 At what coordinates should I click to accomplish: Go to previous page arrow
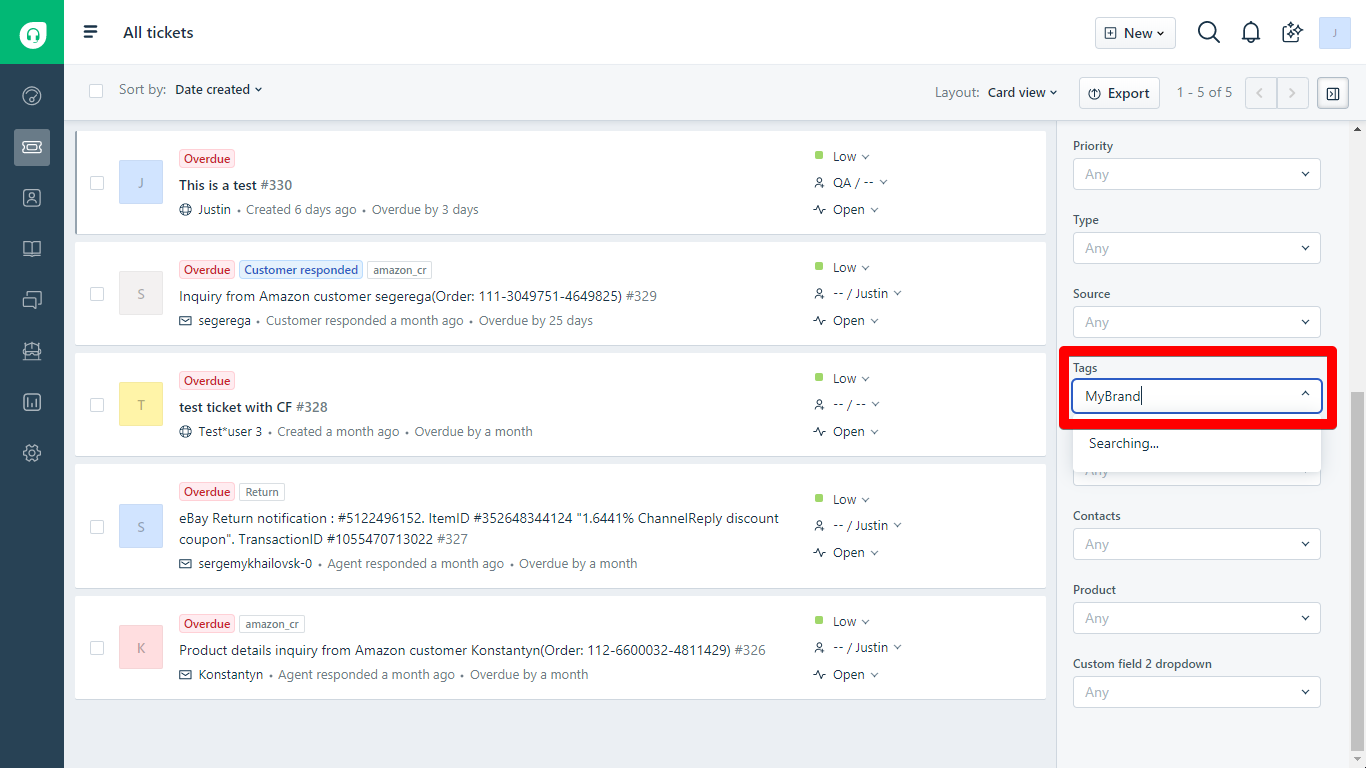(1260, 93)
